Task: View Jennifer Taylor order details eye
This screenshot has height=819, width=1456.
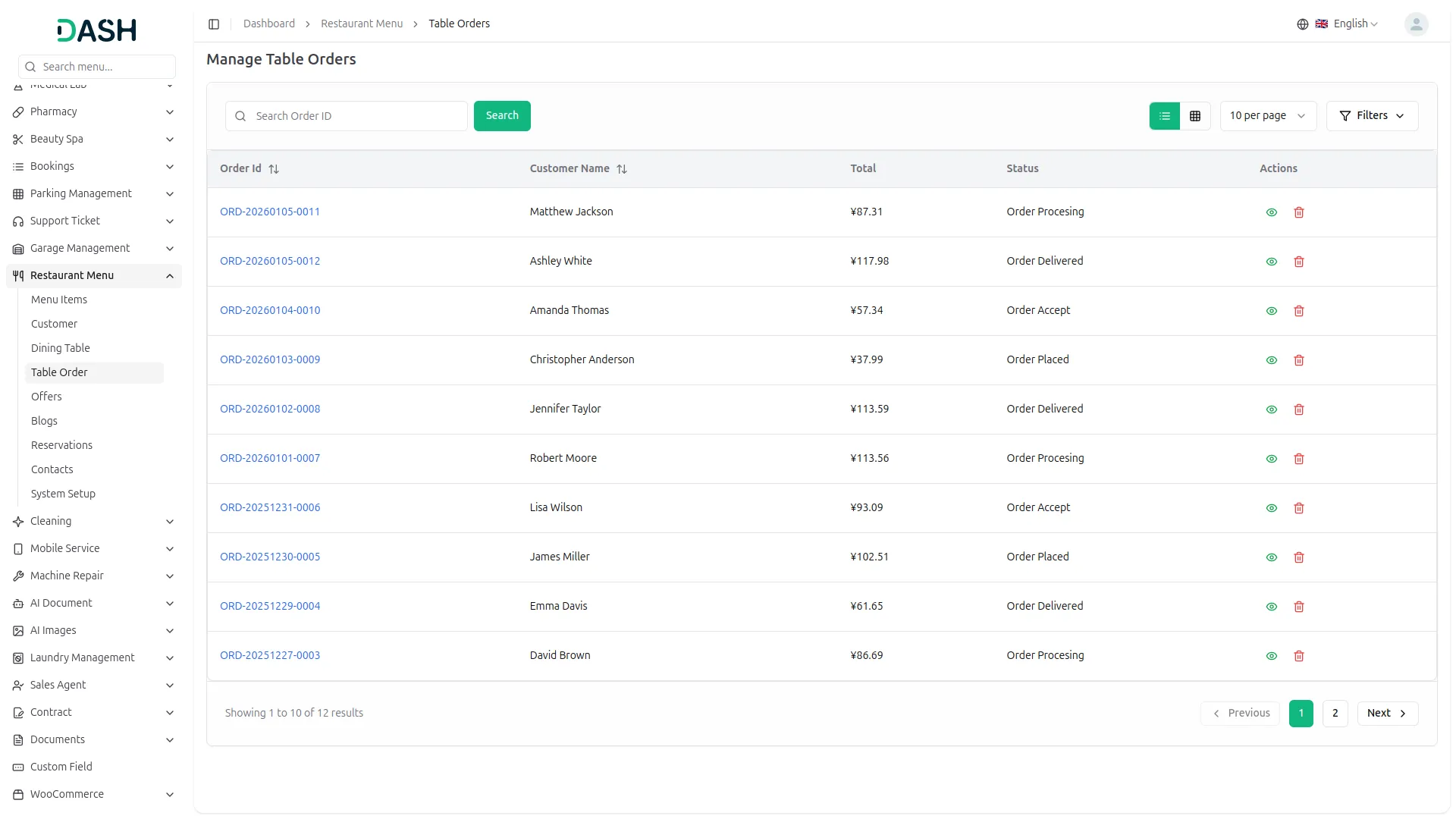Action: tap(1272, 409)
